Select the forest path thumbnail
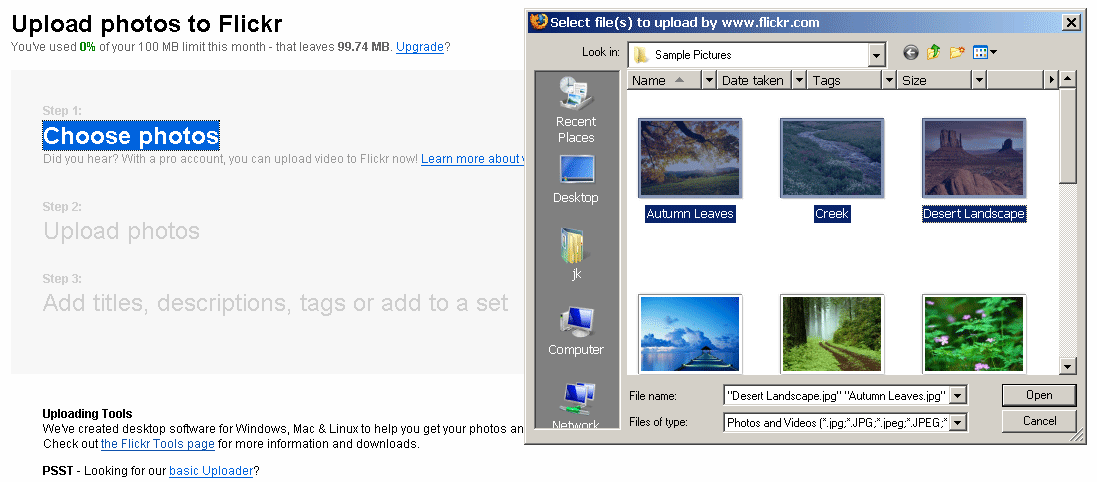The width and height of the screenshot is (1097, 482). tap(832, 334)
